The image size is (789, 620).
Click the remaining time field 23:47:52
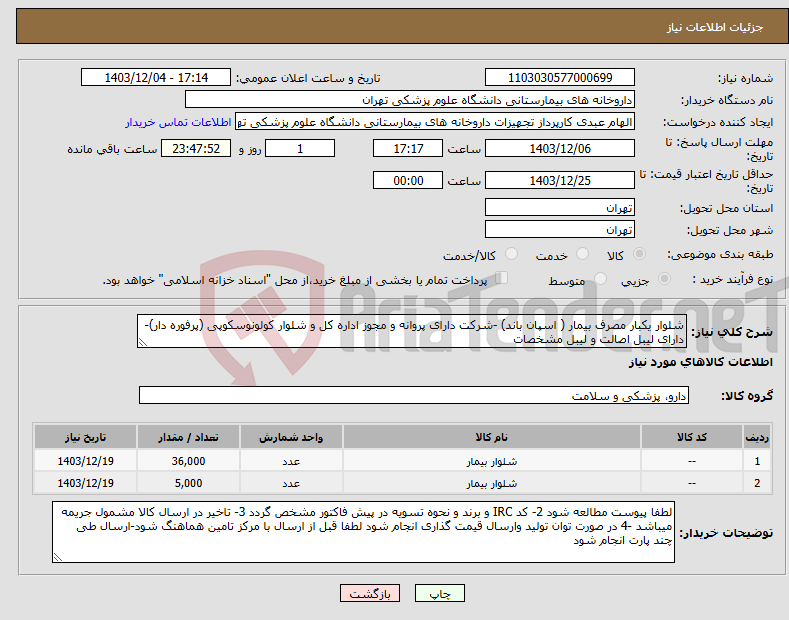(x=196, y=148)
